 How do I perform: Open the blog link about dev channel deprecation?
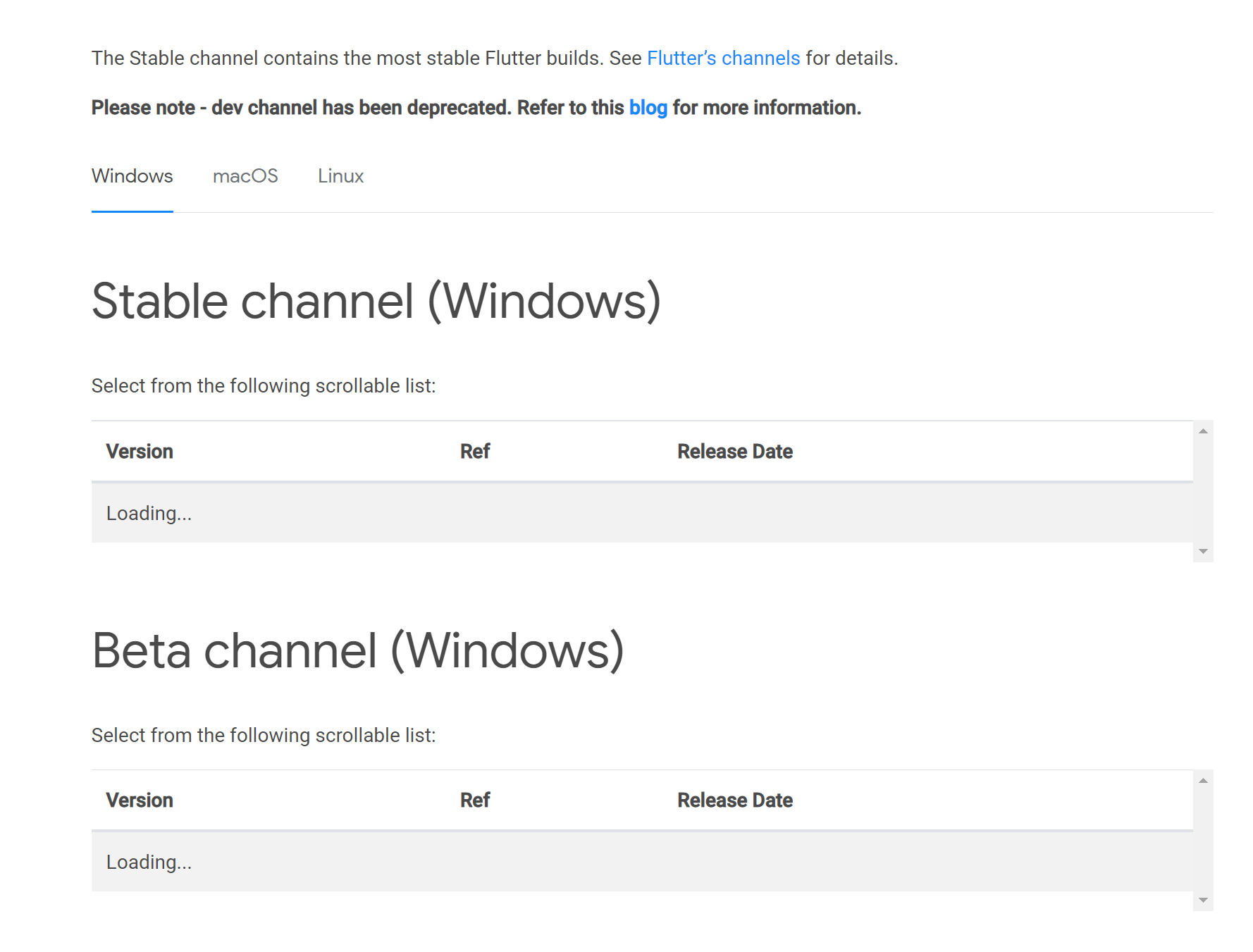(x=648, y=107)
